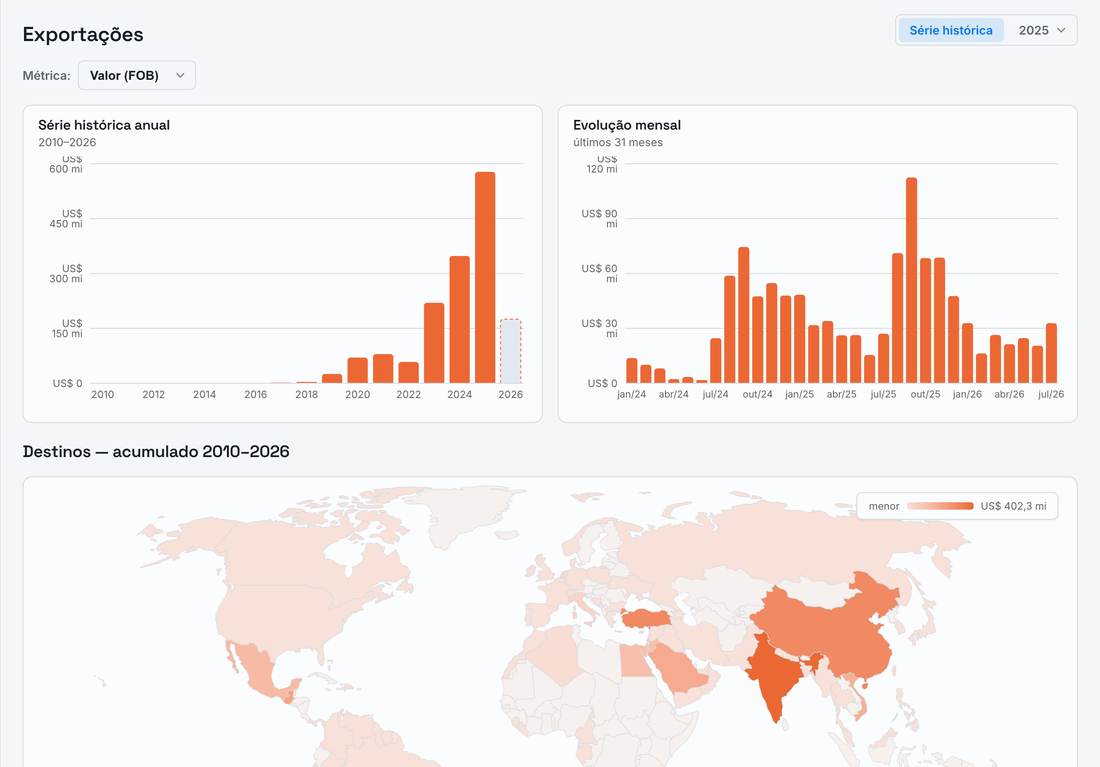Open the Valor (FOB) metric dropdown
The height and width of the screenshot is (767, 1100).
(137, 75)
